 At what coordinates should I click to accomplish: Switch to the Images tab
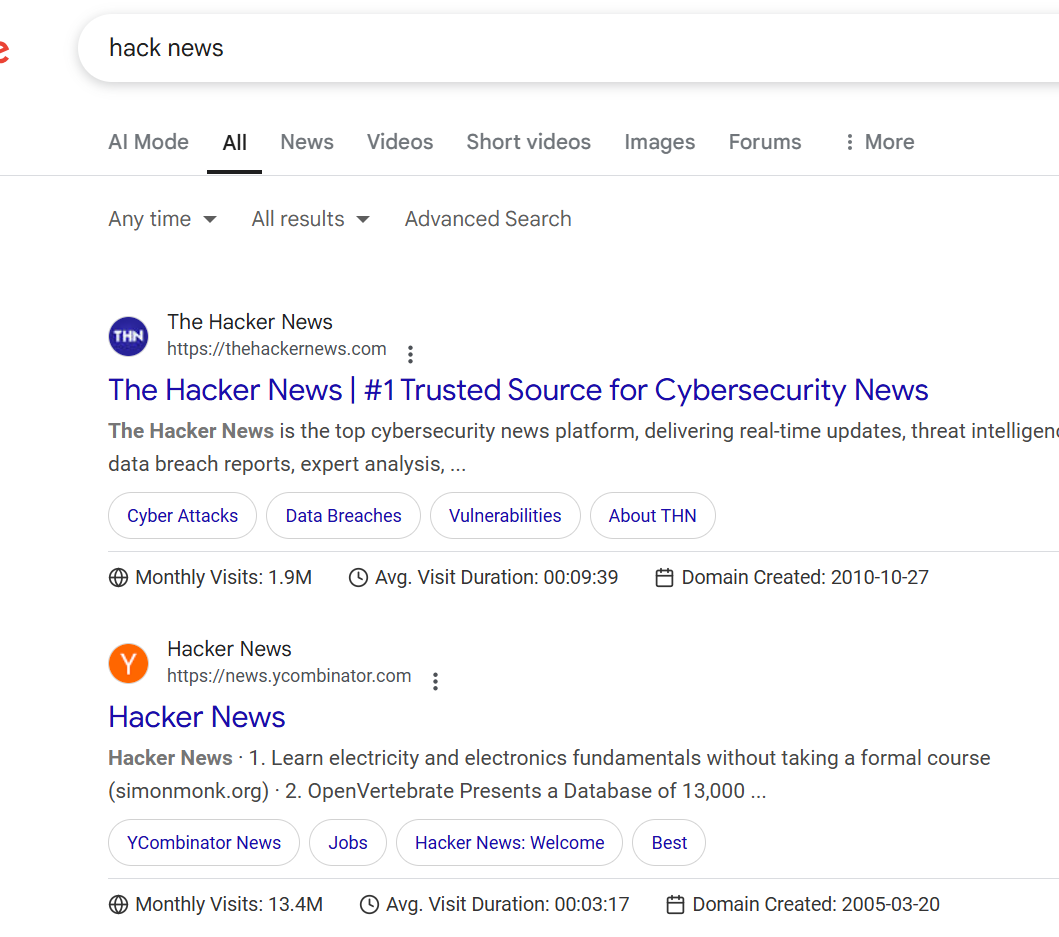click(659, 142)
